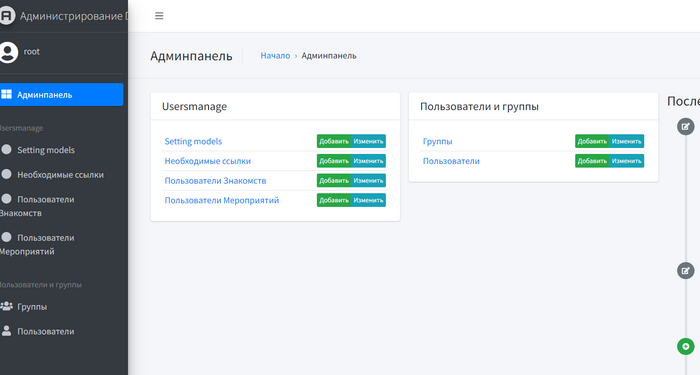Toggle the sidebar with the hamburger icon
Viewport: 700px width, 375px height.
[159, 16]
